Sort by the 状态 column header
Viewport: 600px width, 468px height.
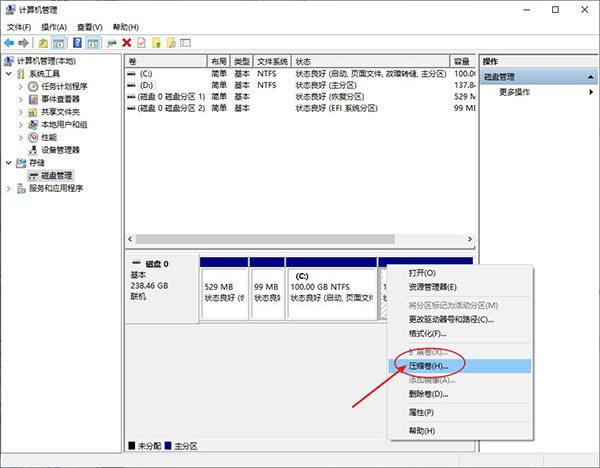(x=371, y=62)
